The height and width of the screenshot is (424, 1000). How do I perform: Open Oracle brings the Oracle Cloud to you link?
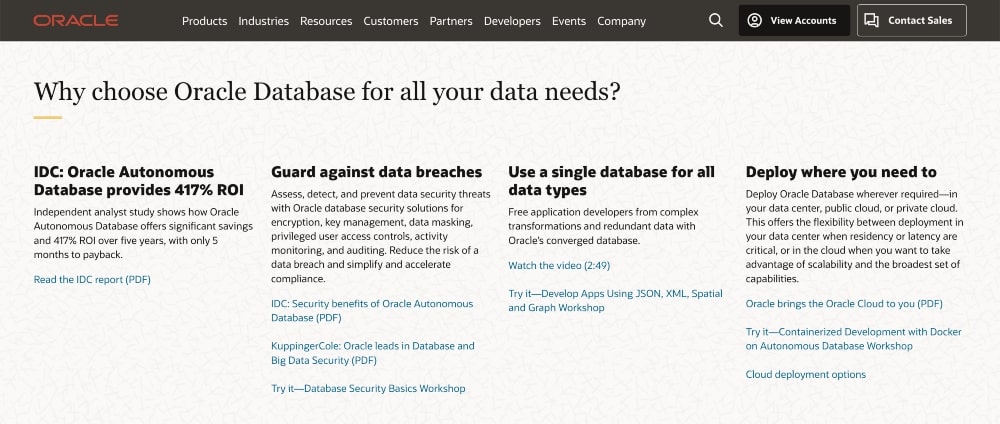[x=844, y=304]
